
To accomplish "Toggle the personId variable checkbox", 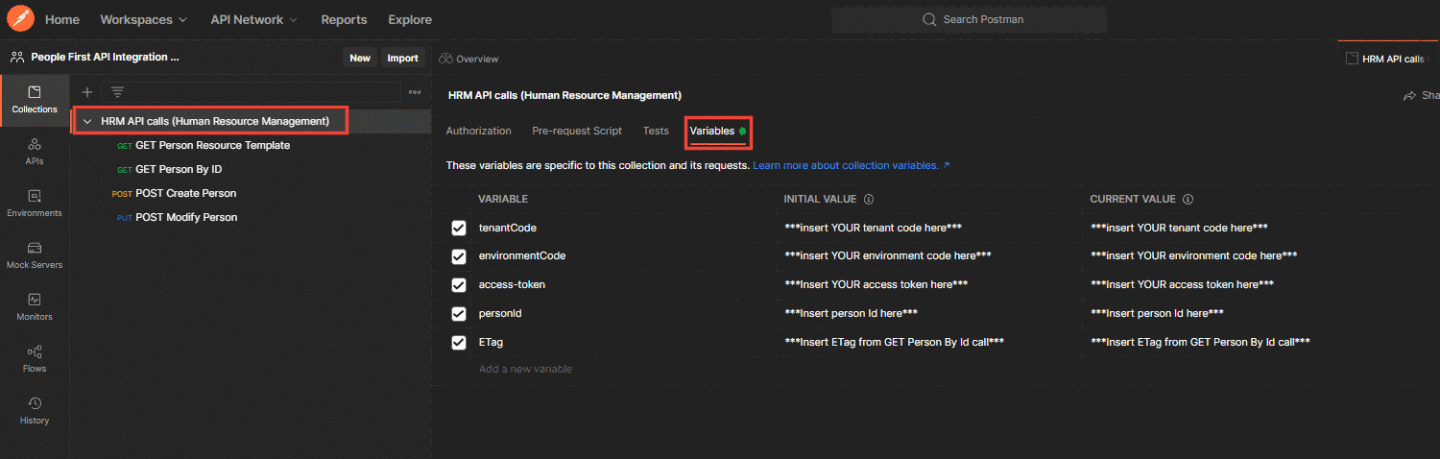I will click(x=459, y=313).
